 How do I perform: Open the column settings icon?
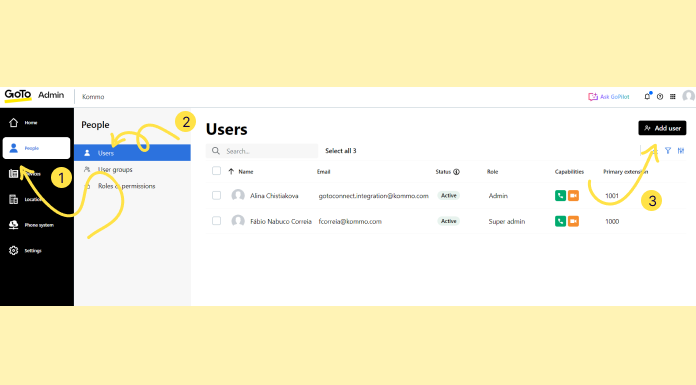(x=681, y=151)
